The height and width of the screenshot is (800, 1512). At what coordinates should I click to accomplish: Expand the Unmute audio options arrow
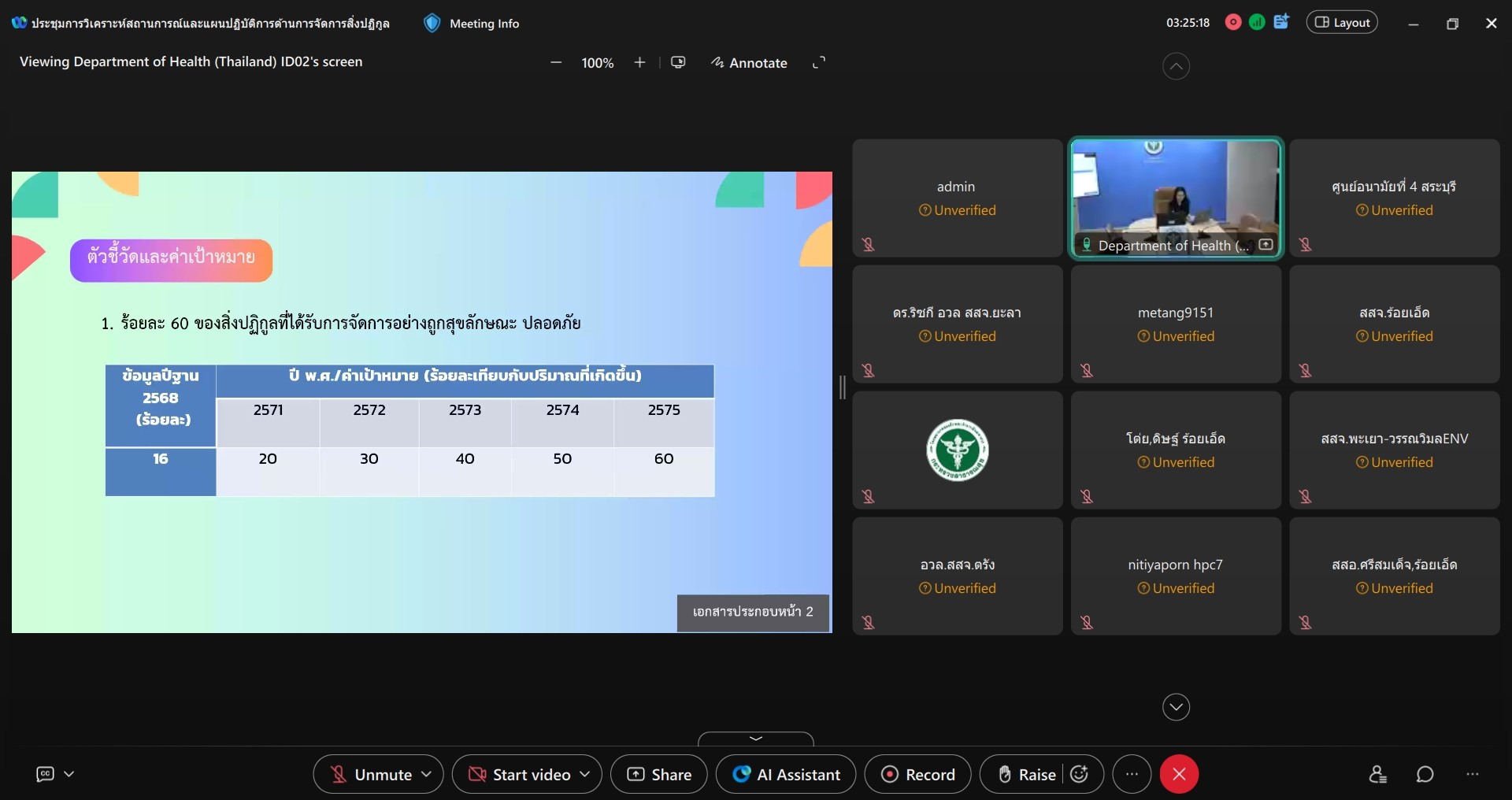tap(427, 775)
